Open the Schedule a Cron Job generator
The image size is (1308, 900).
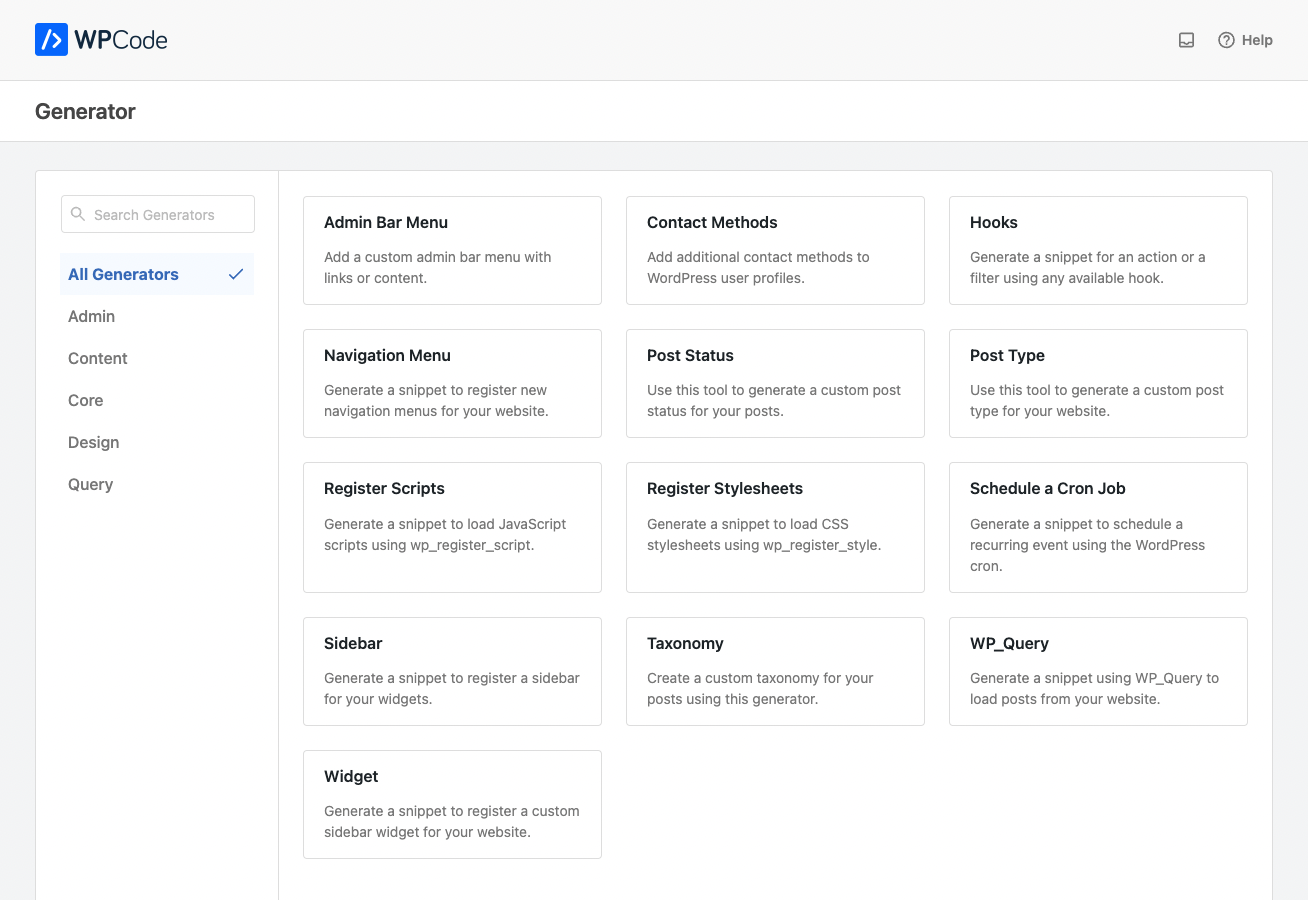(1098, 527)
